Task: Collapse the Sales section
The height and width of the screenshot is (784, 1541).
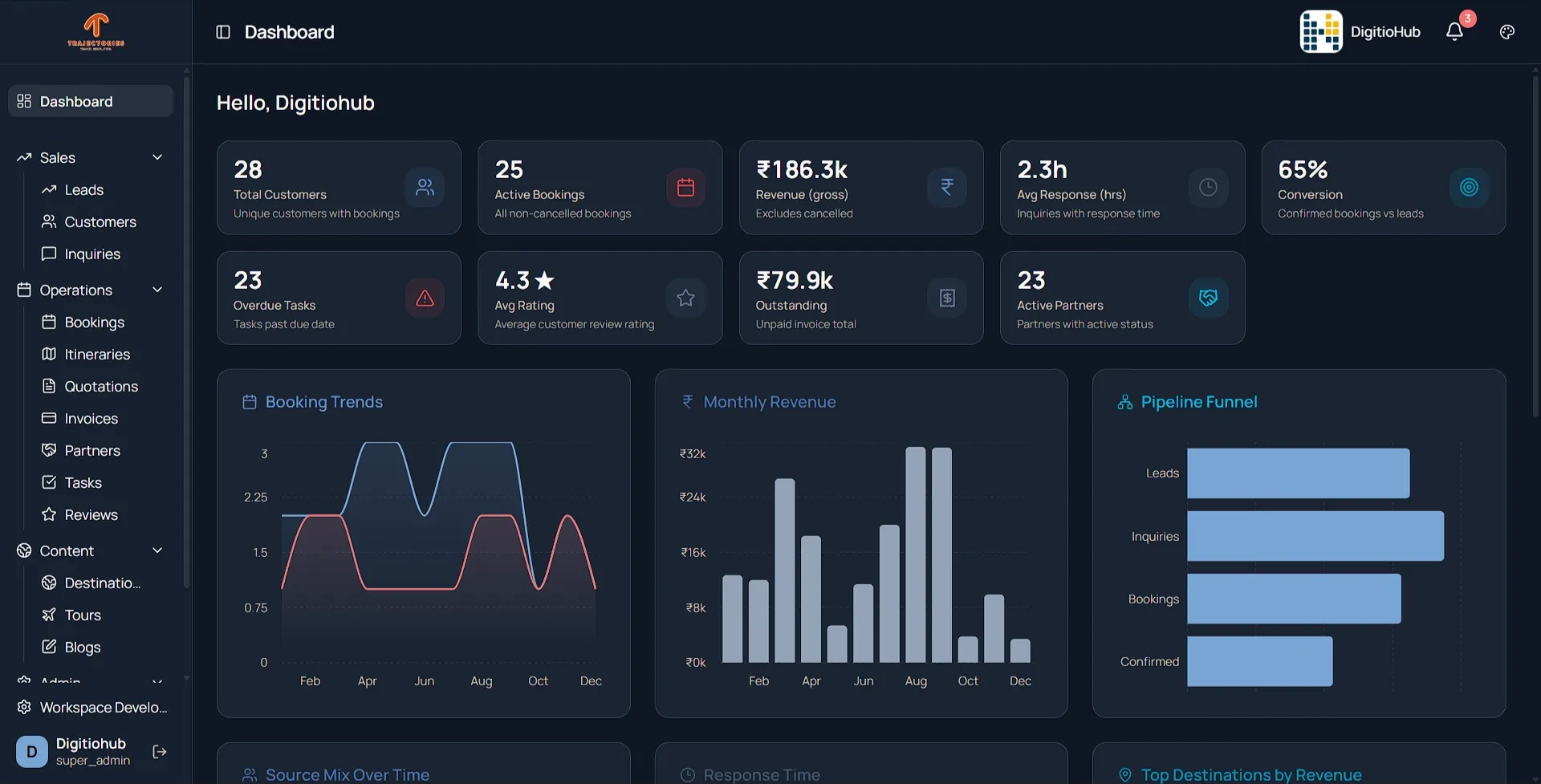Action: pyautogui.click(x=157, y=157)
